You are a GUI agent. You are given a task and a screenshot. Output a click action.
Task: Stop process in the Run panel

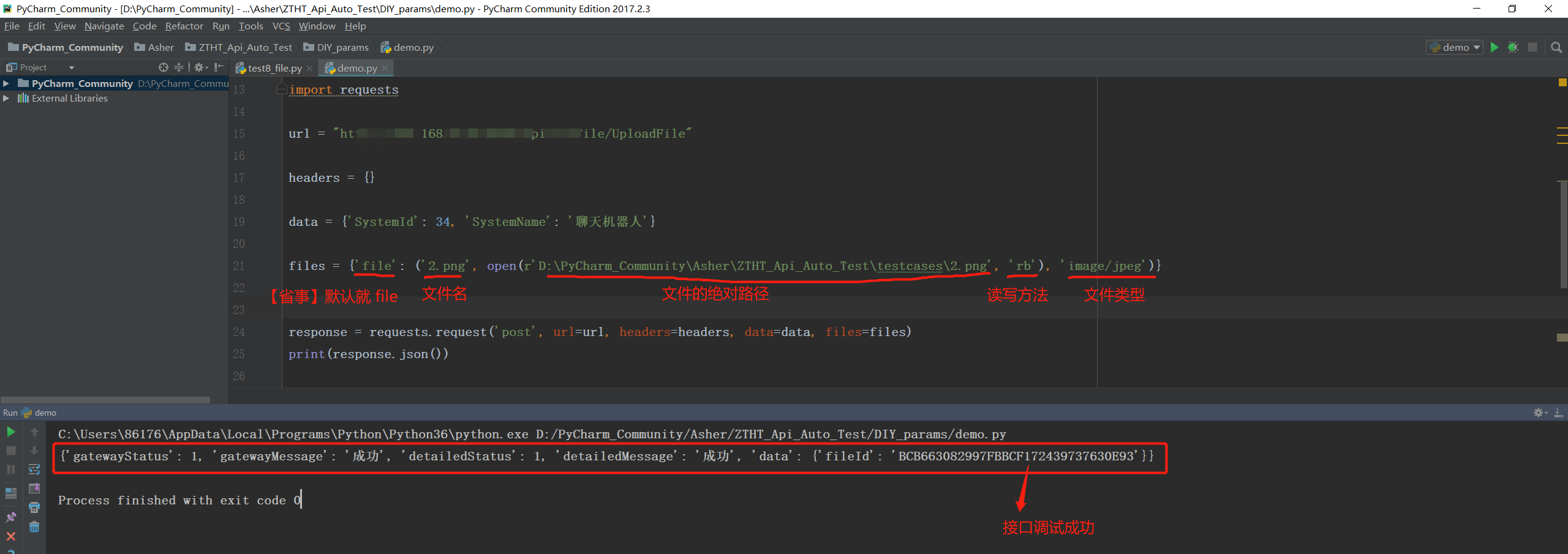[x=10, y=451]
